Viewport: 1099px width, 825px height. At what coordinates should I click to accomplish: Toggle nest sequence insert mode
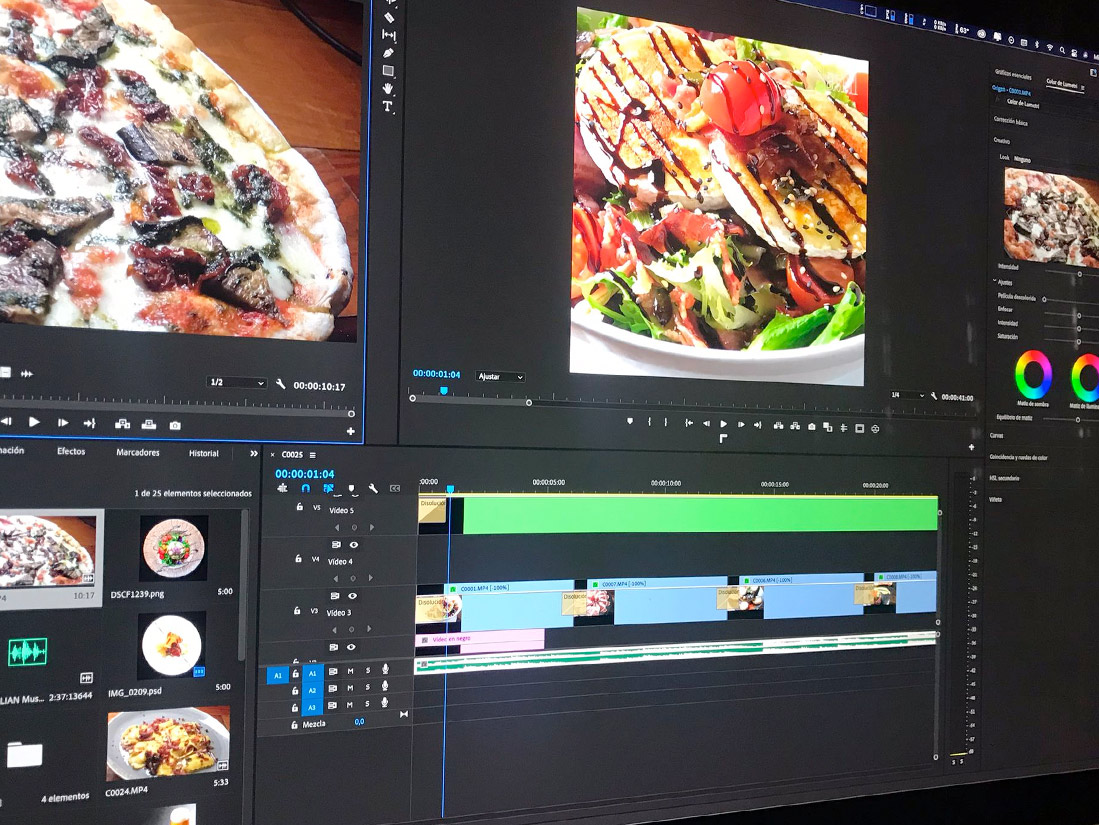282,488
